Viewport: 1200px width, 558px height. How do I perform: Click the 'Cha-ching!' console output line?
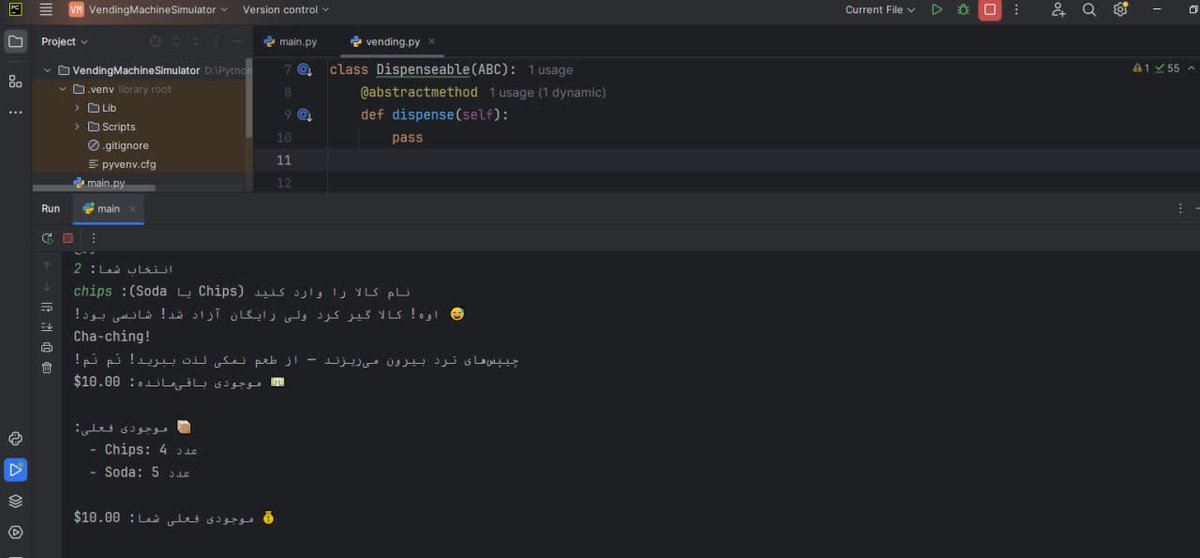[x=111, y=337]
